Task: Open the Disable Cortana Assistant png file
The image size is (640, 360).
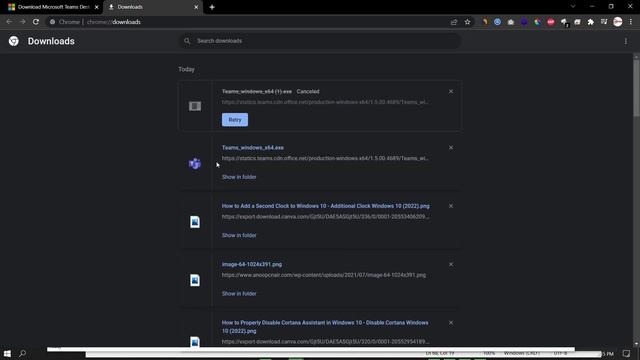Action: [325, 327]
